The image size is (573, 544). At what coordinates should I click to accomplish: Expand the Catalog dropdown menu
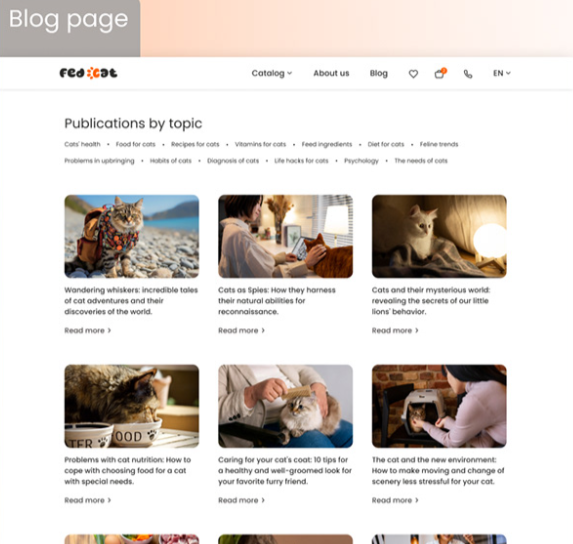[x=272, y=73]
